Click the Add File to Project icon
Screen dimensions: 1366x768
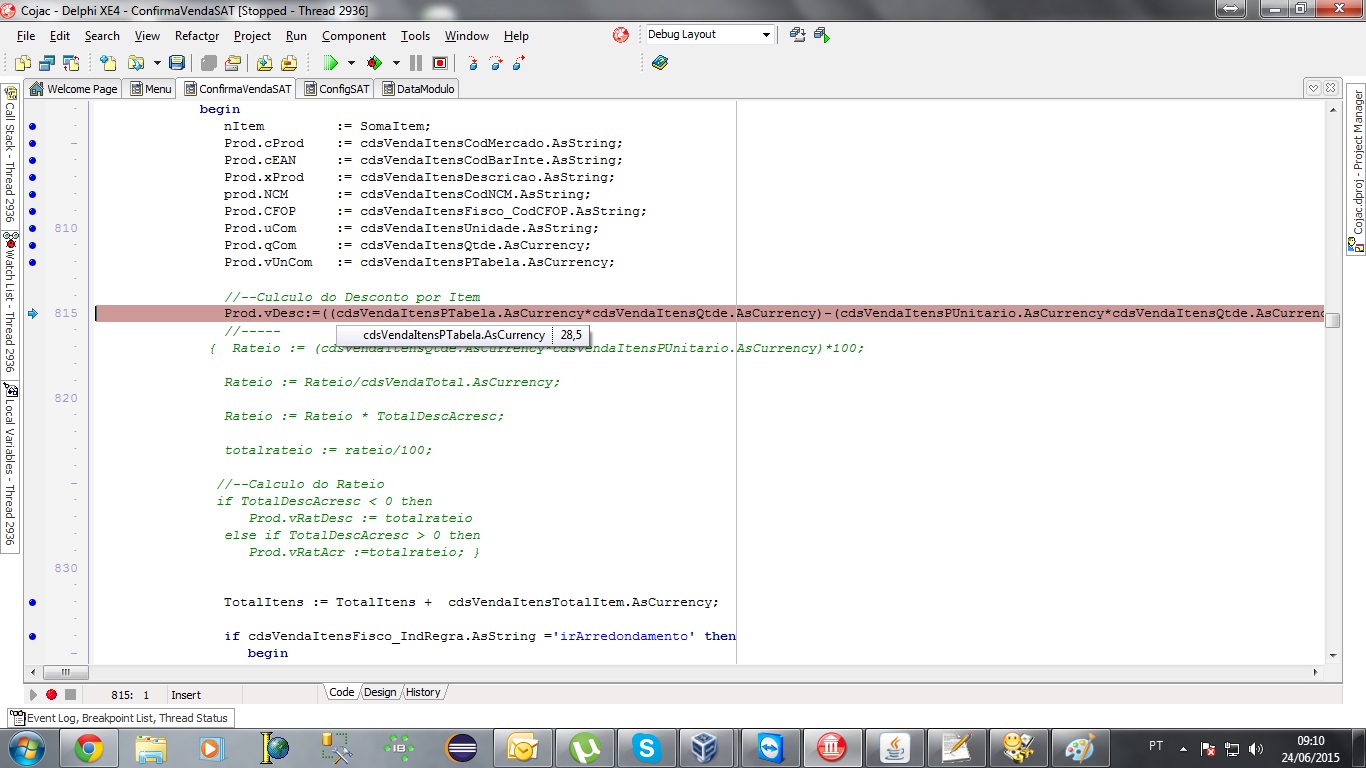tap(264, 62)
